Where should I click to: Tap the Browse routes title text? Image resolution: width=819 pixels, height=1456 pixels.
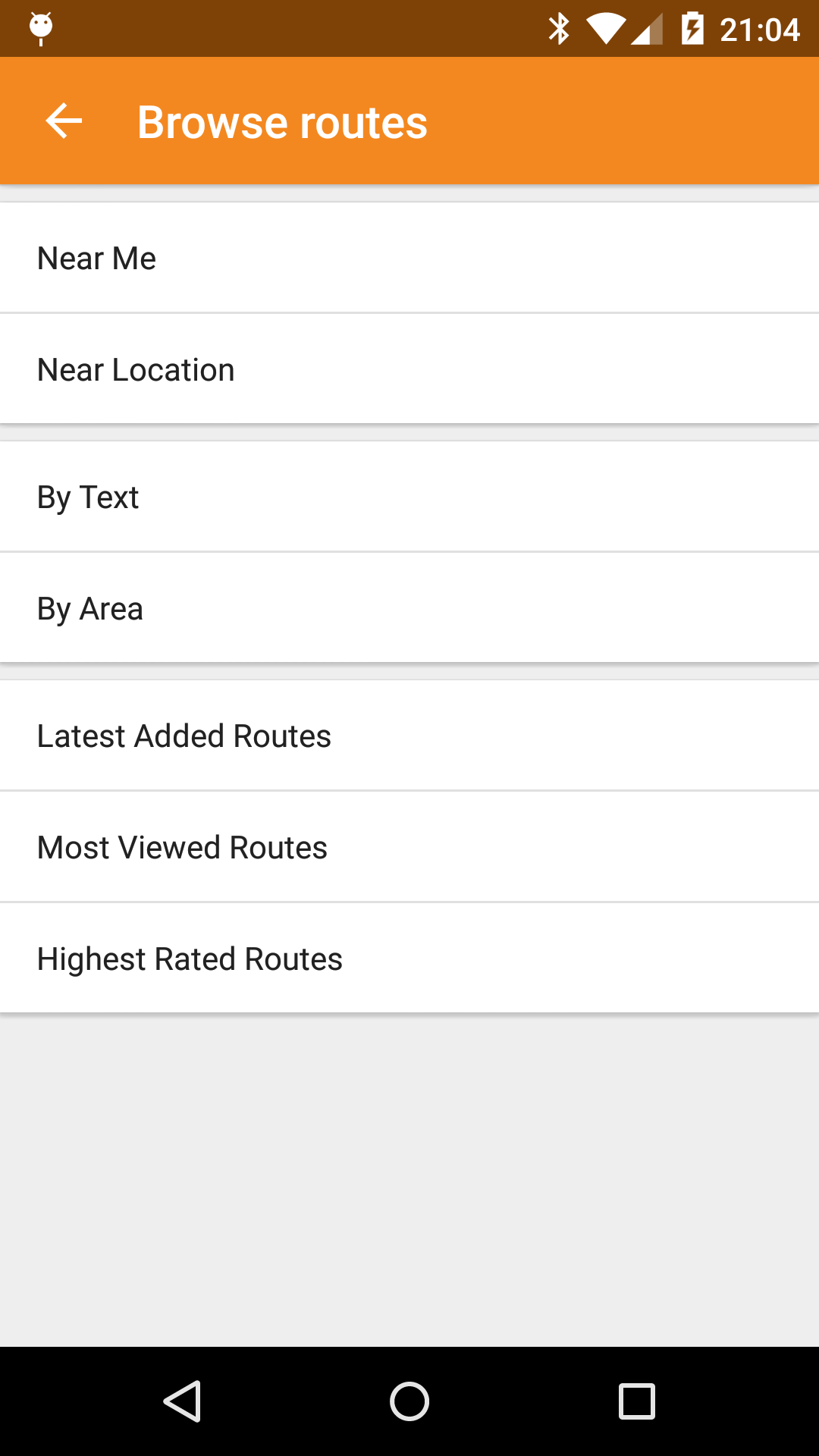coord(282,122)
